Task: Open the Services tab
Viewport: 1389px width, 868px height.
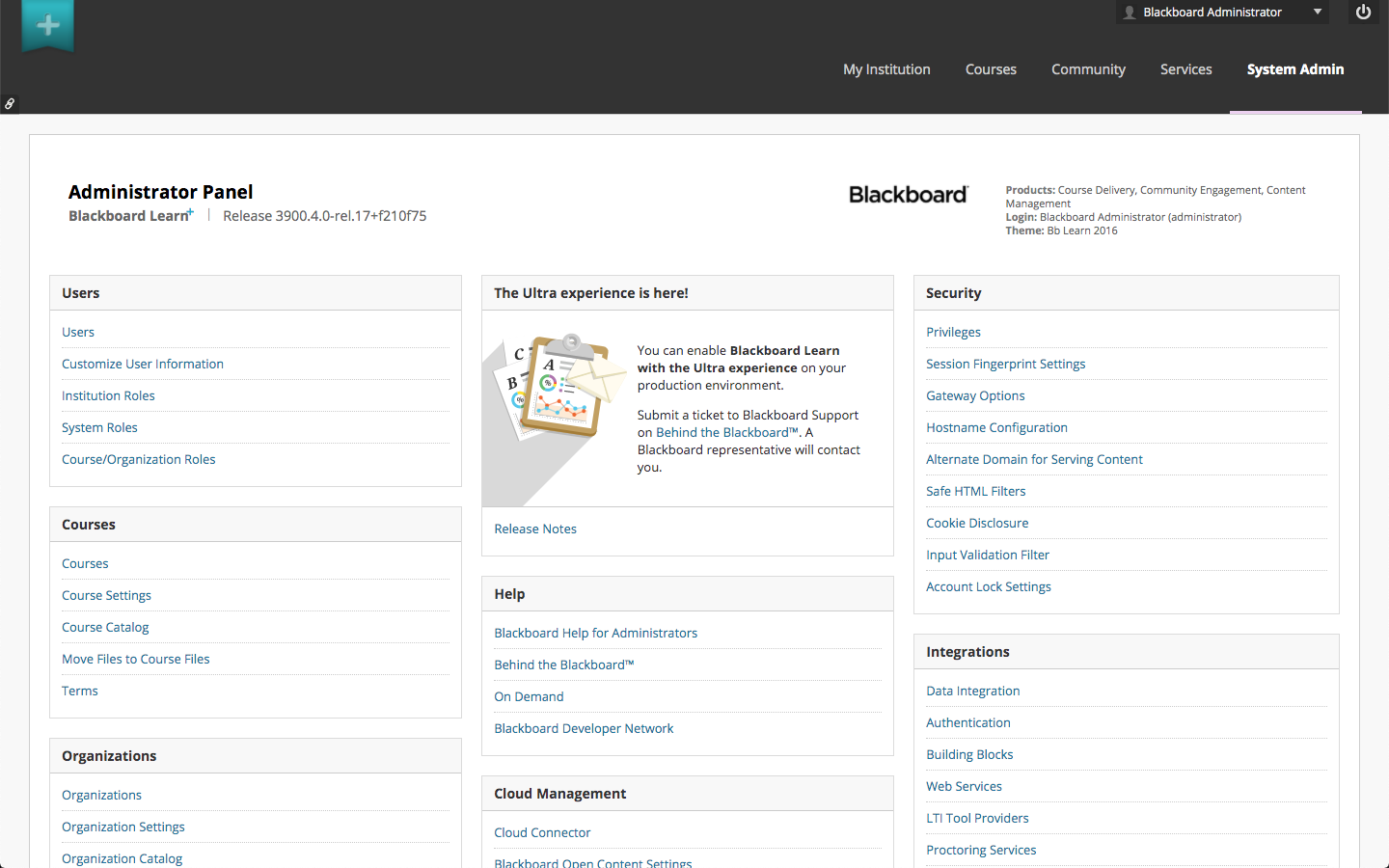Action: 1186,69
